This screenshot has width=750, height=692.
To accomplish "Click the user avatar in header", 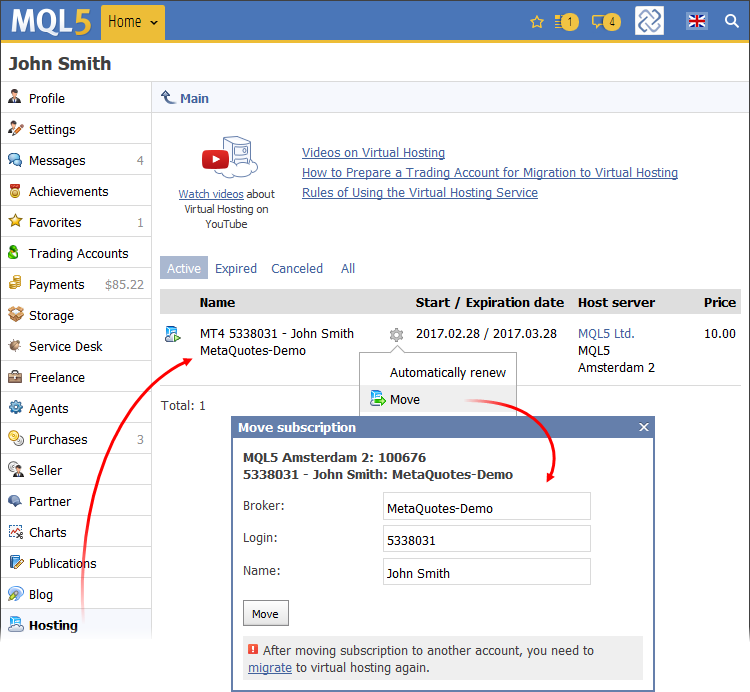I will [649, 21].
